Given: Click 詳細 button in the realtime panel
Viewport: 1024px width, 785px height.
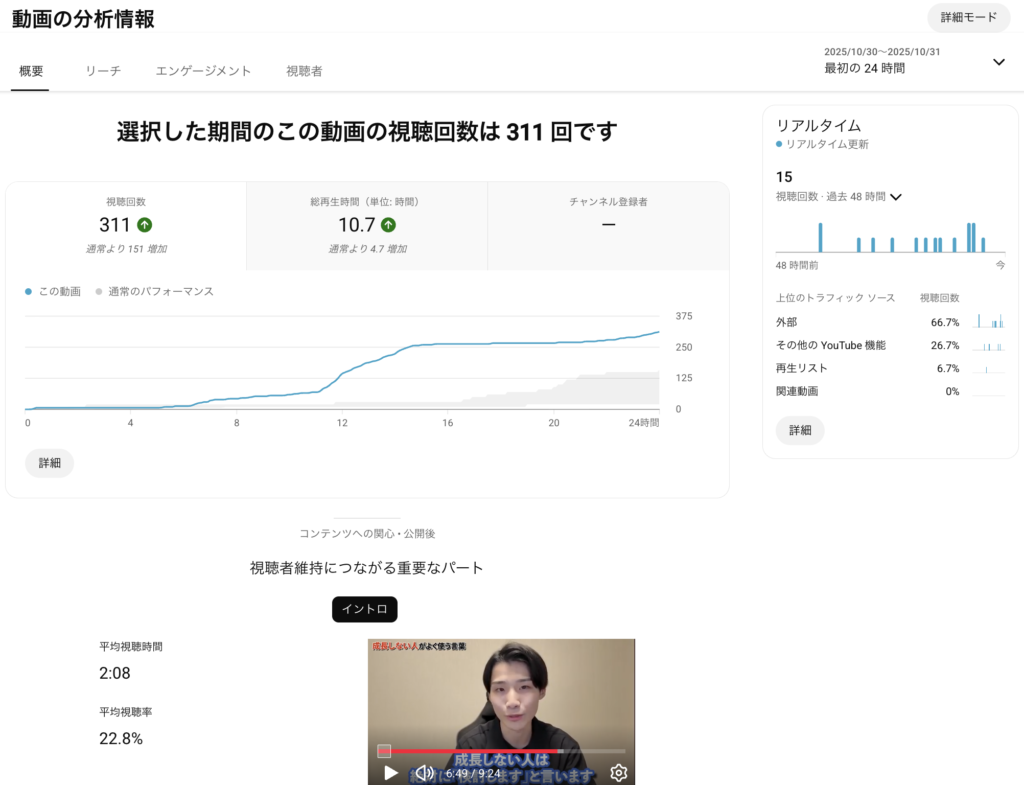Looking at the screenshot, I should (800, 430).
